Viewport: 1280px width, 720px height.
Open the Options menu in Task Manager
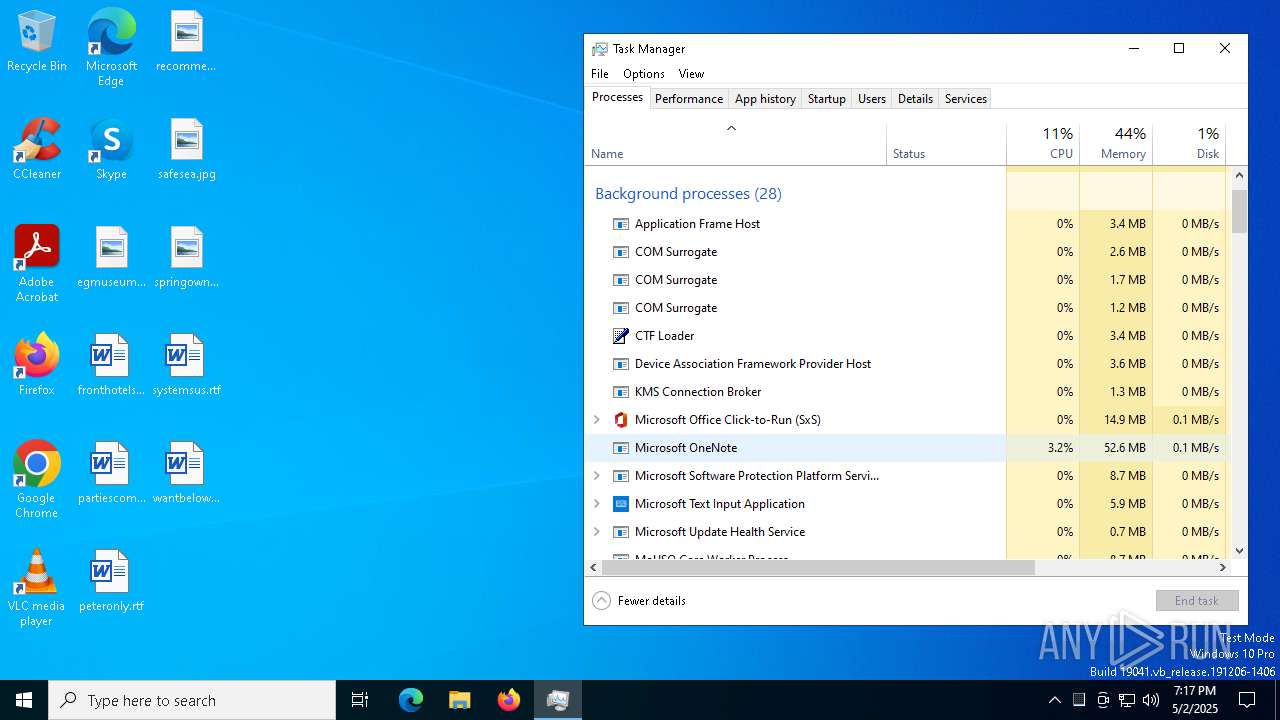click(644, 74)
